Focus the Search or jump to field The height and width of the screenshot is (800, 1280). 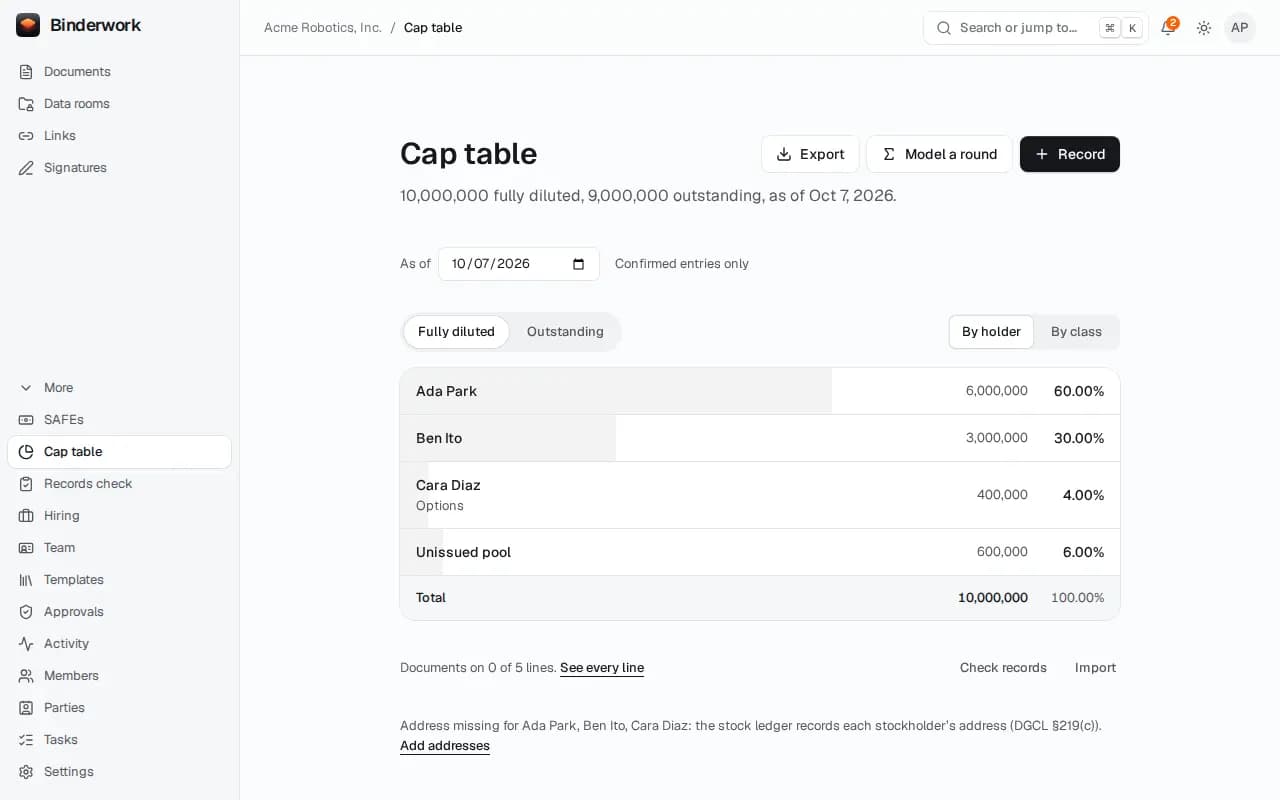pos(1036,28)
